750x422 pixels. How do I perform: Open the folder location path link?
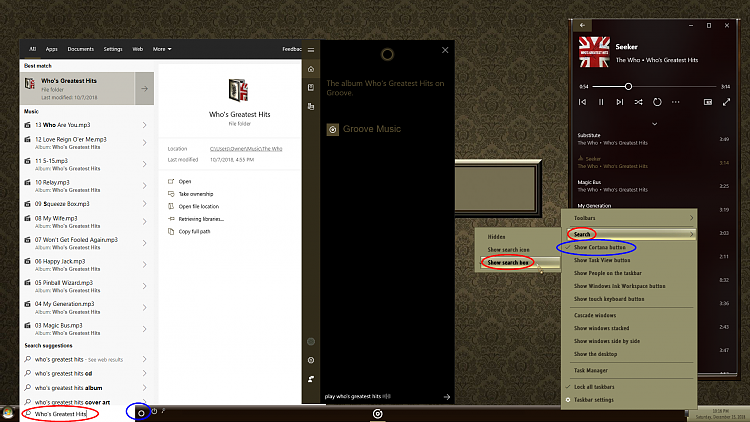pos(246,149)
